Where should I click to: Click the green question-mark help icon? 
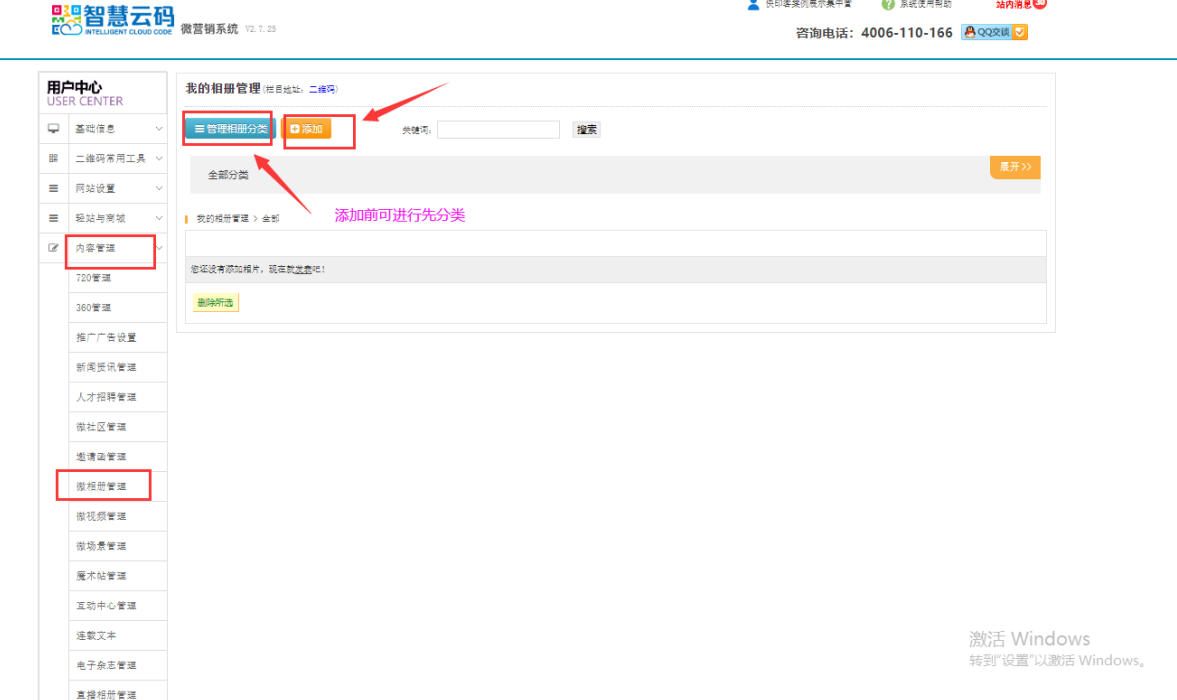[887, 5]
